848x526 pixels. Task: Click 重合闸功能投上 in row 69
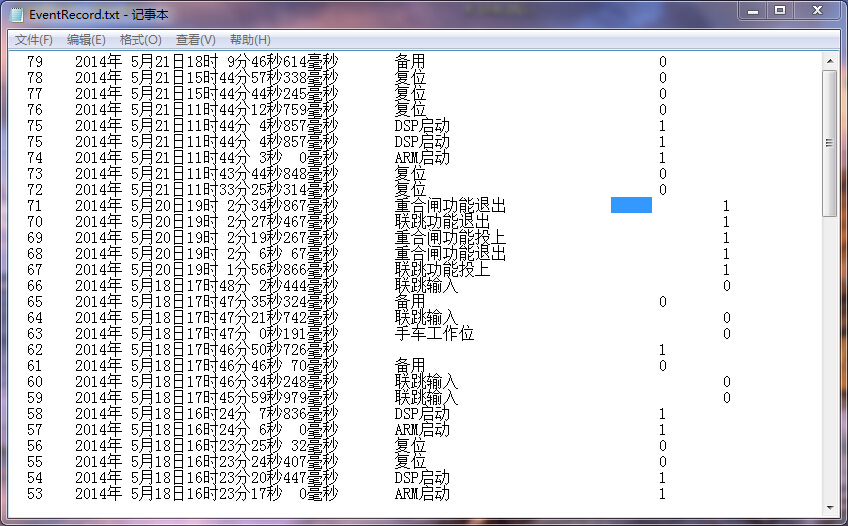(450, 238)
